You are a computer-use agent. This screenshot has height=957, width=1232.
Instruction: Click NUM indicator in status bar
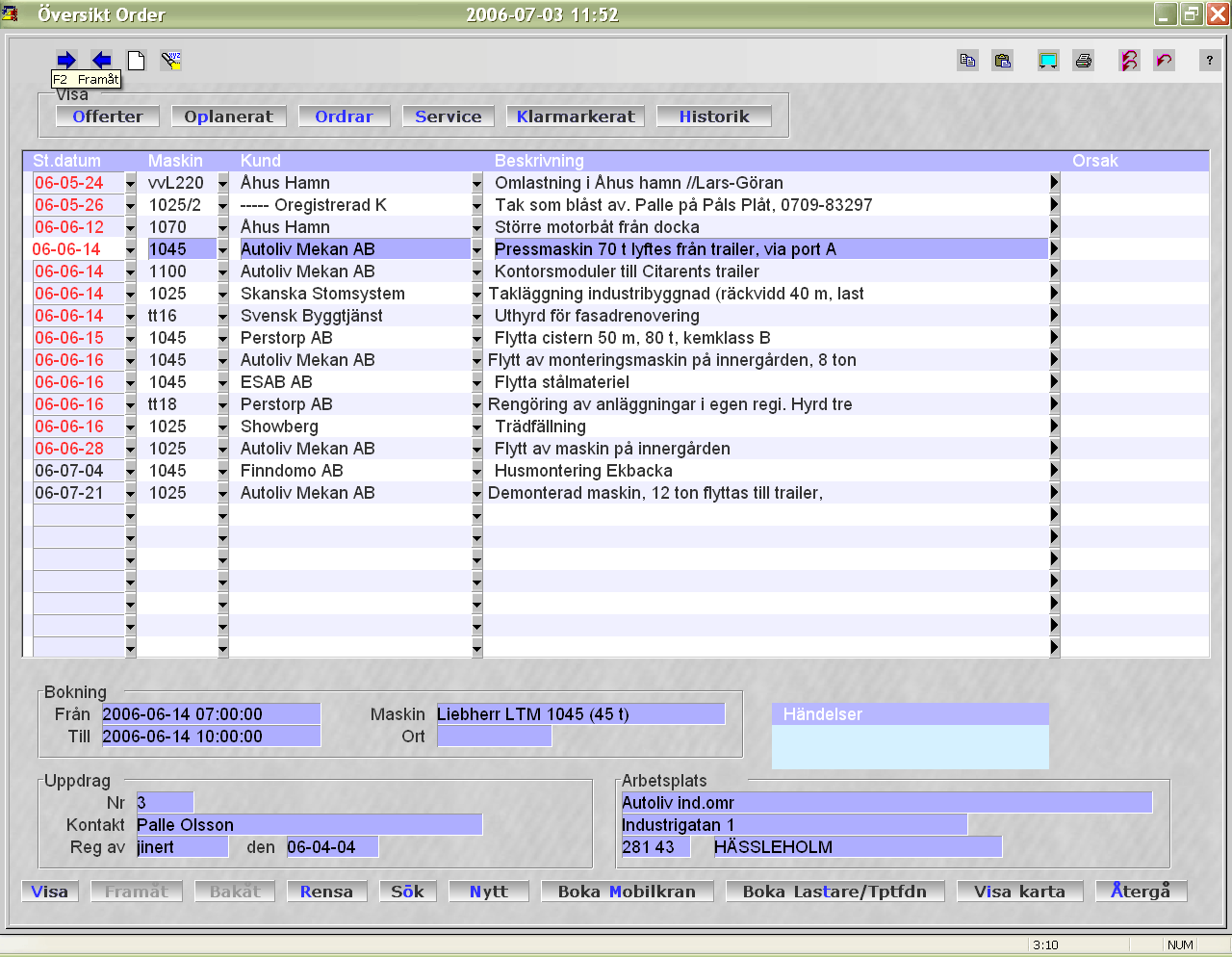tap(1180, 945)
